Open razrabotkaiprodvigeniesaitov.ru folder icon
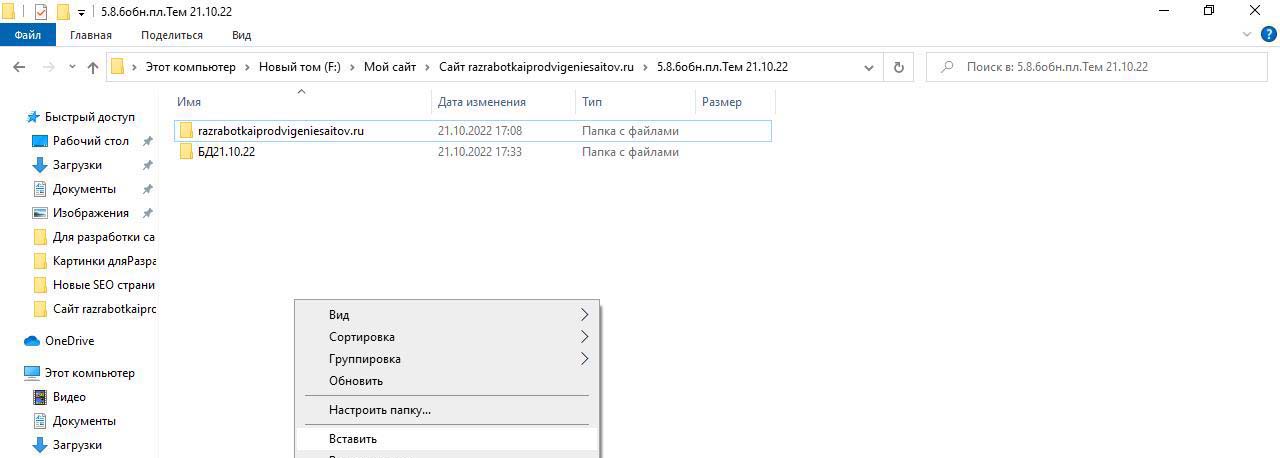The image size is (1280, 458). pos(186,131)
